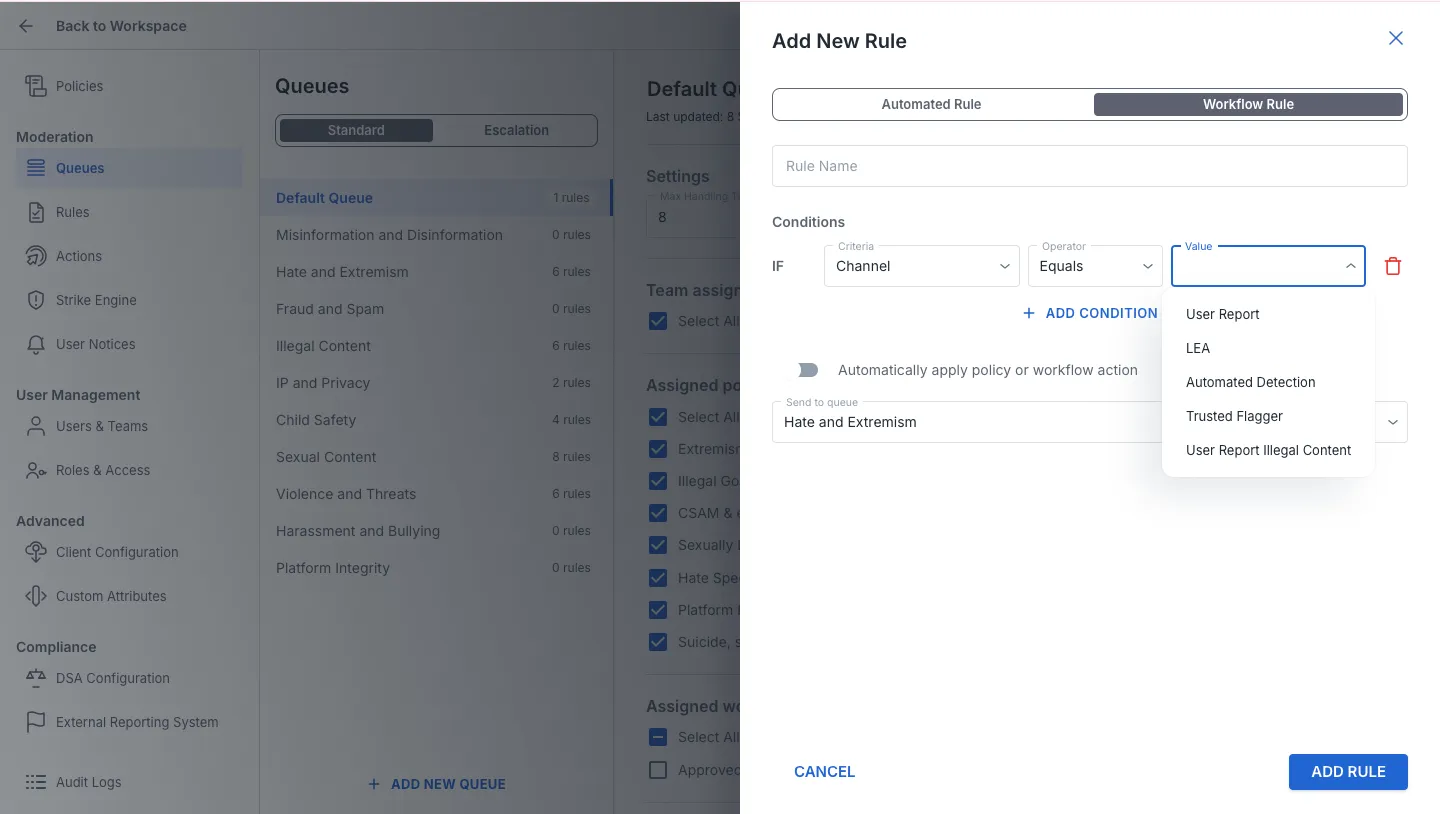Click ADD NEW QUEUE button
The image size is (1440, 814).
tap(436, 784)
